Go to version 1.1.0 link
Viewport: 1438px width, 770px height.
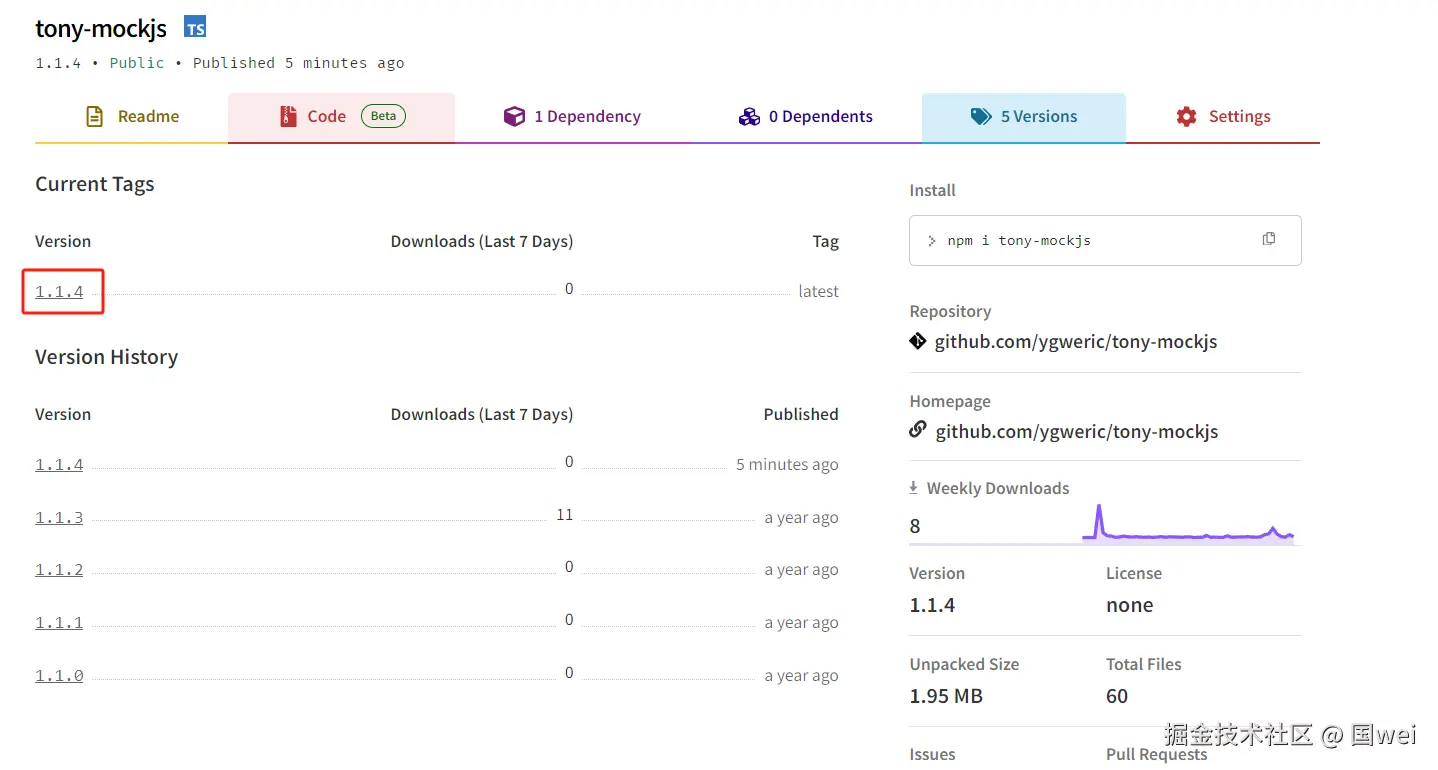pyautogui.click(x=60, y=676)
